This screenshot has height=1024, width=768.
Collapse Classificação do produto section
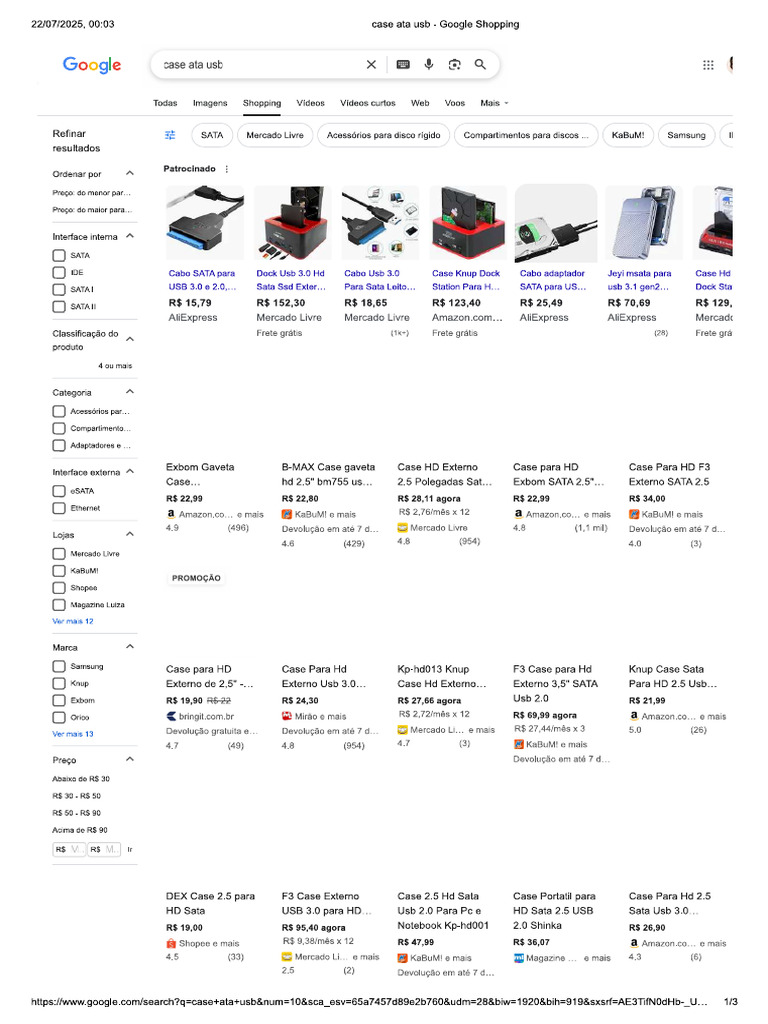tap(130, 340)
